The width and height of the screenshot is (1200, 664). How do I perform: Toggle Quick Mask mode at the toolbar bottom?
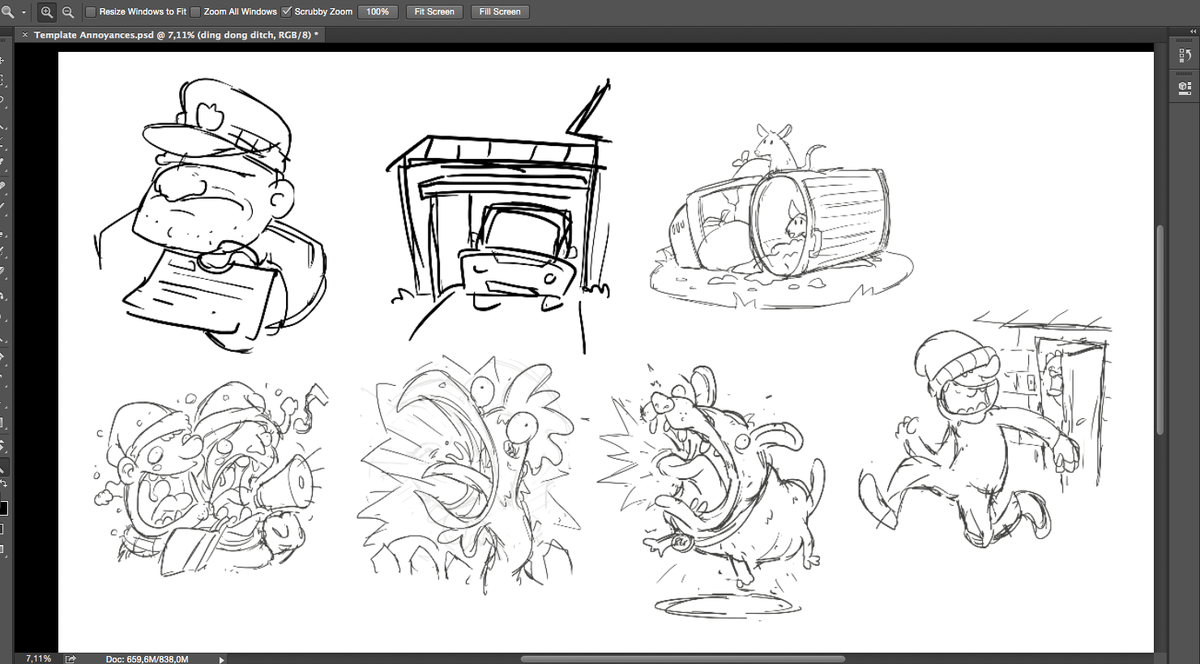(5, 527)
